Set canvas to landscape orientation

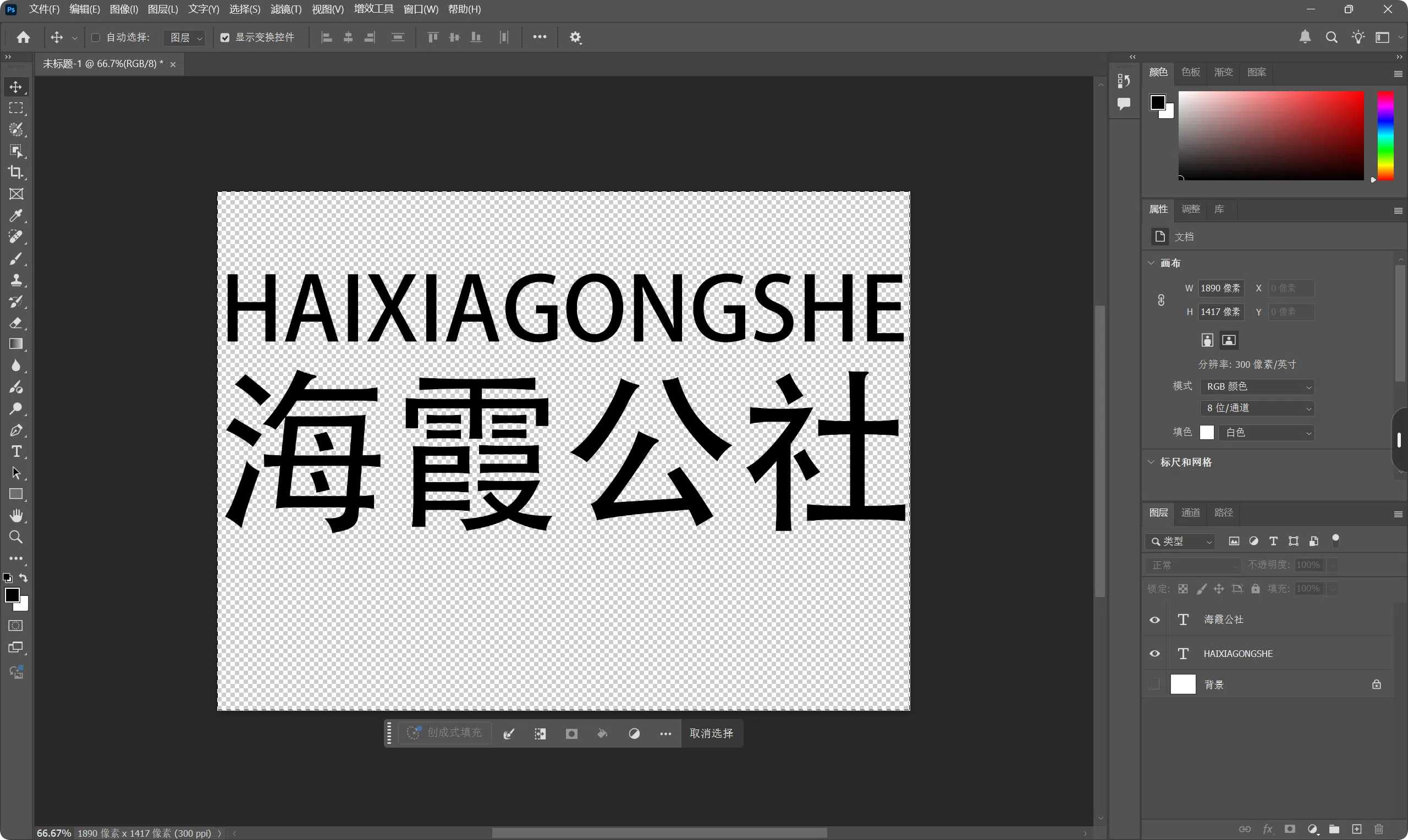(1229, 340)
